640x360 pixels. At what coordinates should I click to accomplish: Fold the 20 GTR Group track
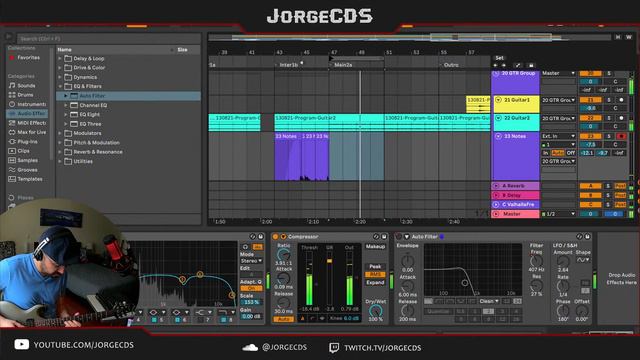click(x=496, y=73)
